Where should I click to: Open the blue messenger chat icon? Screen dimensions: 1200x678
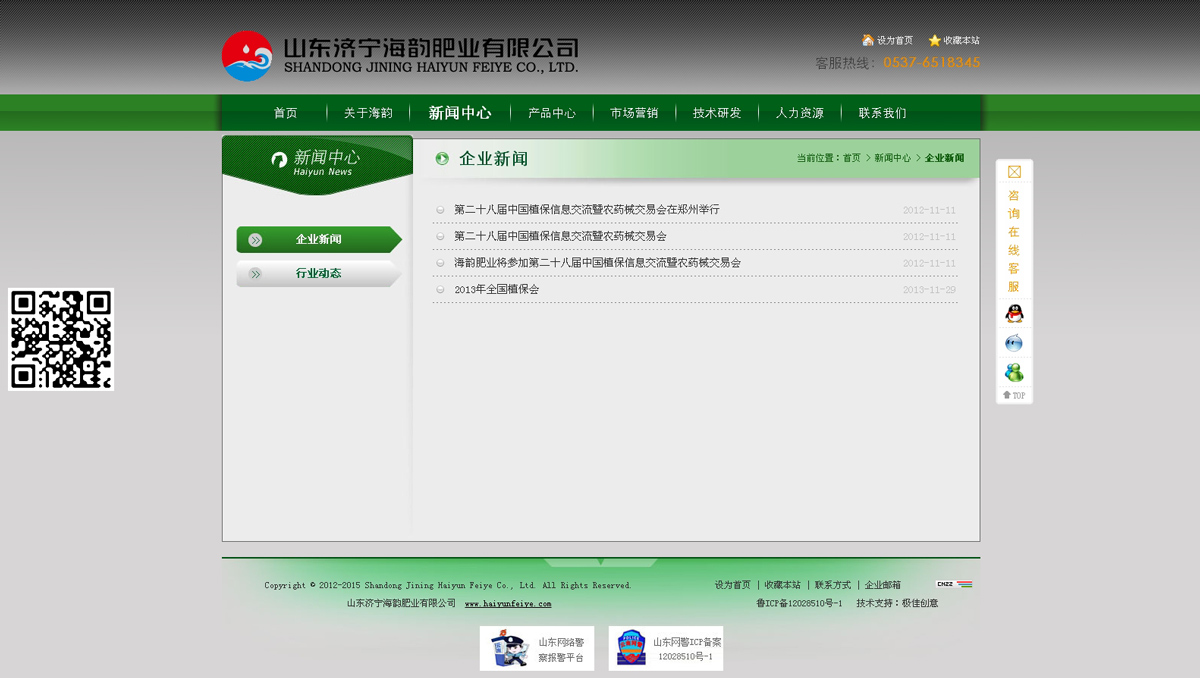click(1014, 343)
